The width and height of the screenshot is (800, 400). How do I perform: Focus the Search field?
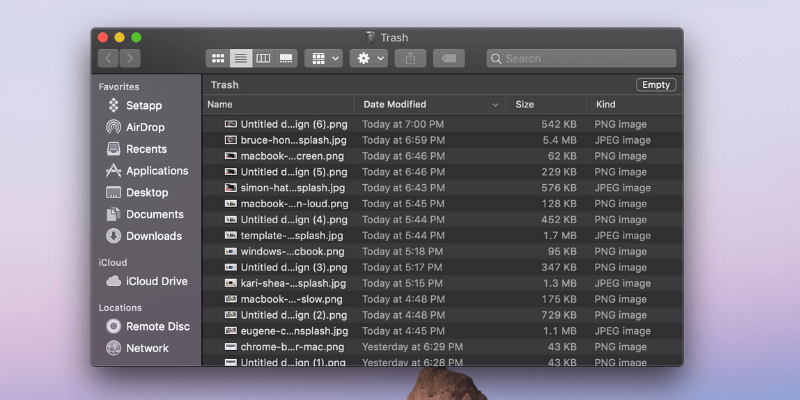pos(581,58)
